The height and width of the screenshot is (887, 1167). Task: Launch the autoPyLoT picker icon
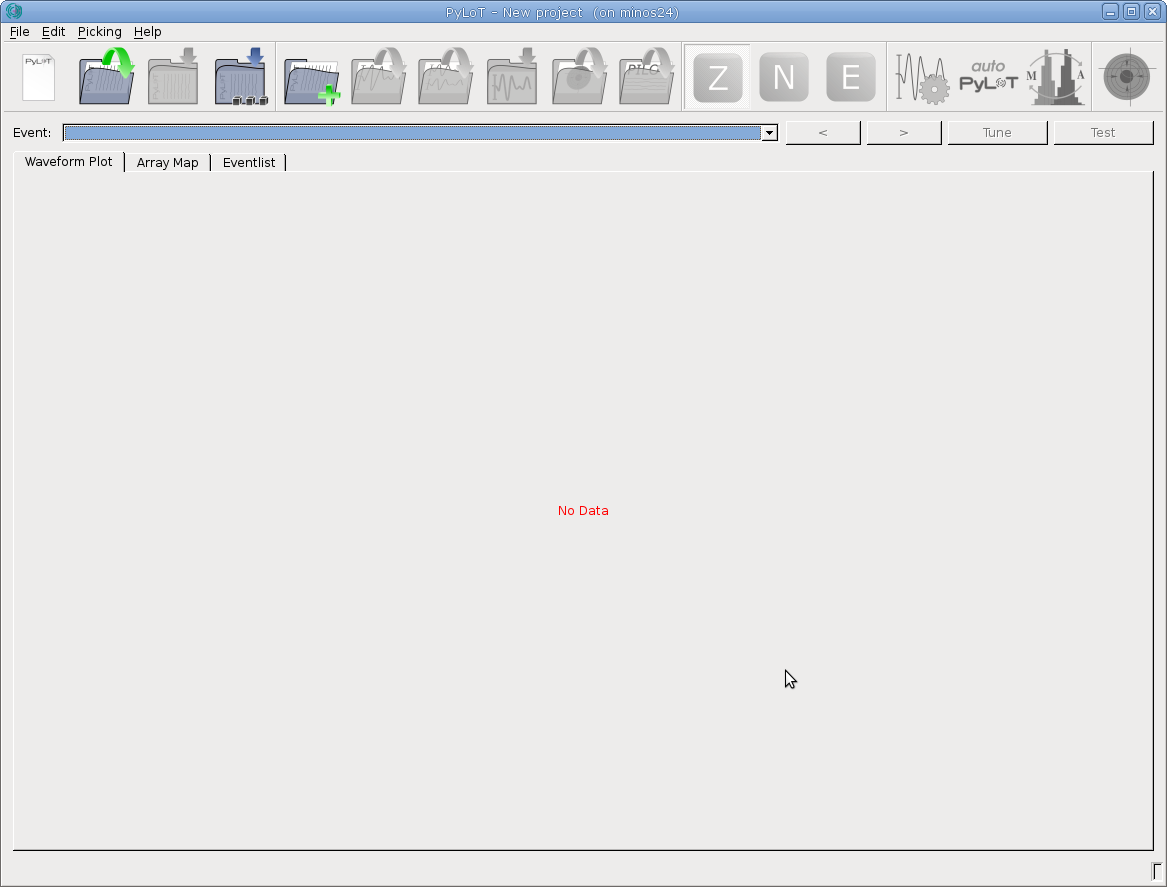[x=988, y=77]
